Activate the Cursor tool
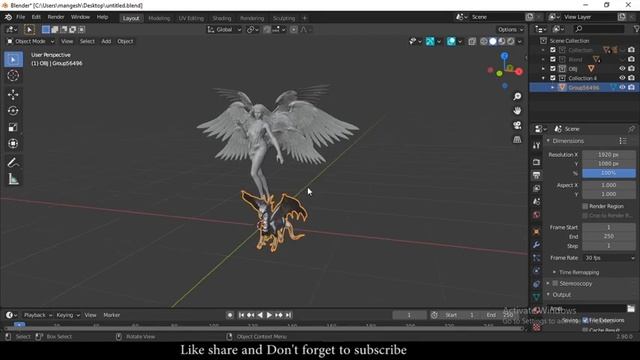640x360 pixels. (x=13, y=76)
